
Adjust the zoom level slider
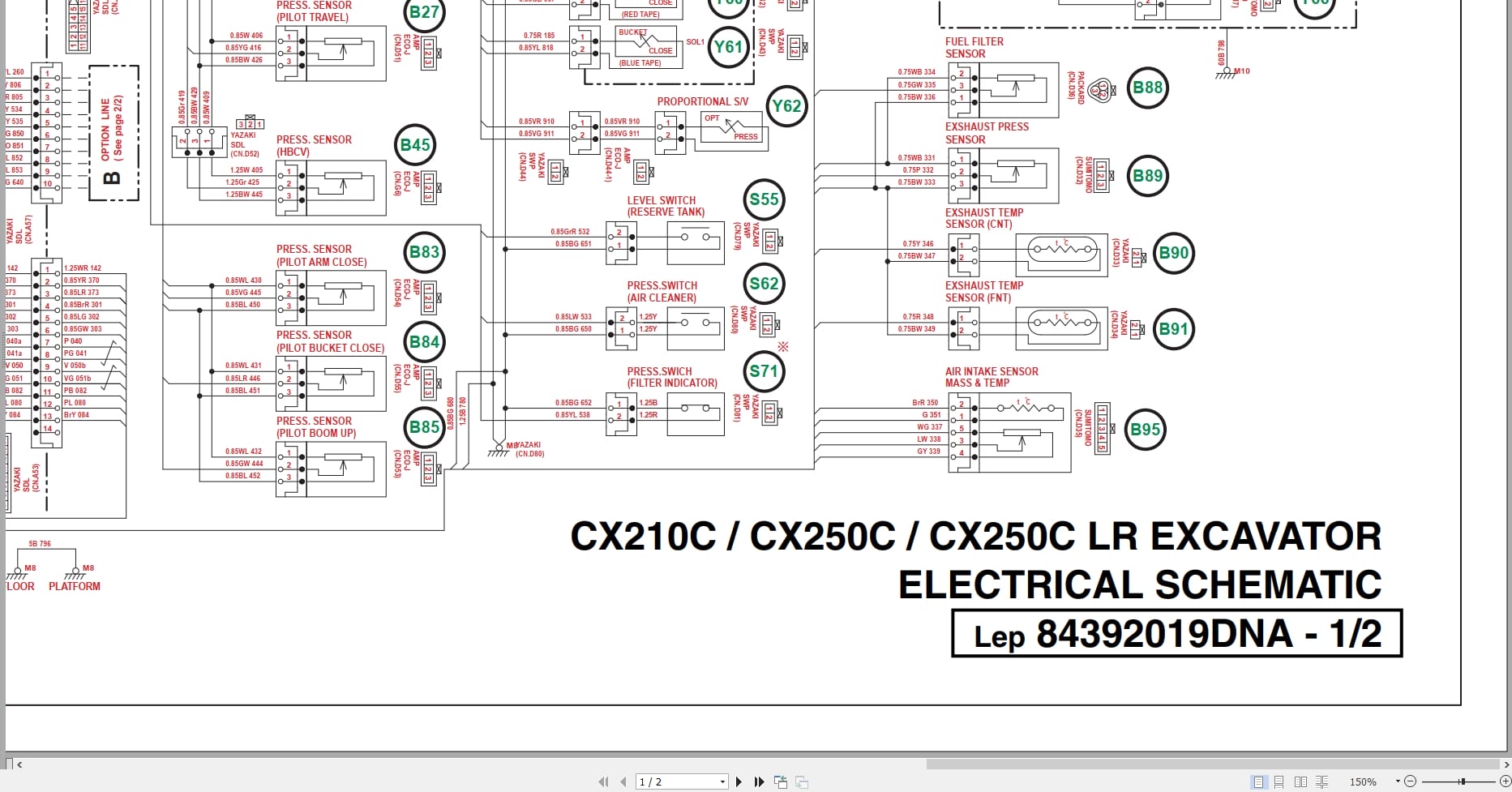[x=1462, y=781]
